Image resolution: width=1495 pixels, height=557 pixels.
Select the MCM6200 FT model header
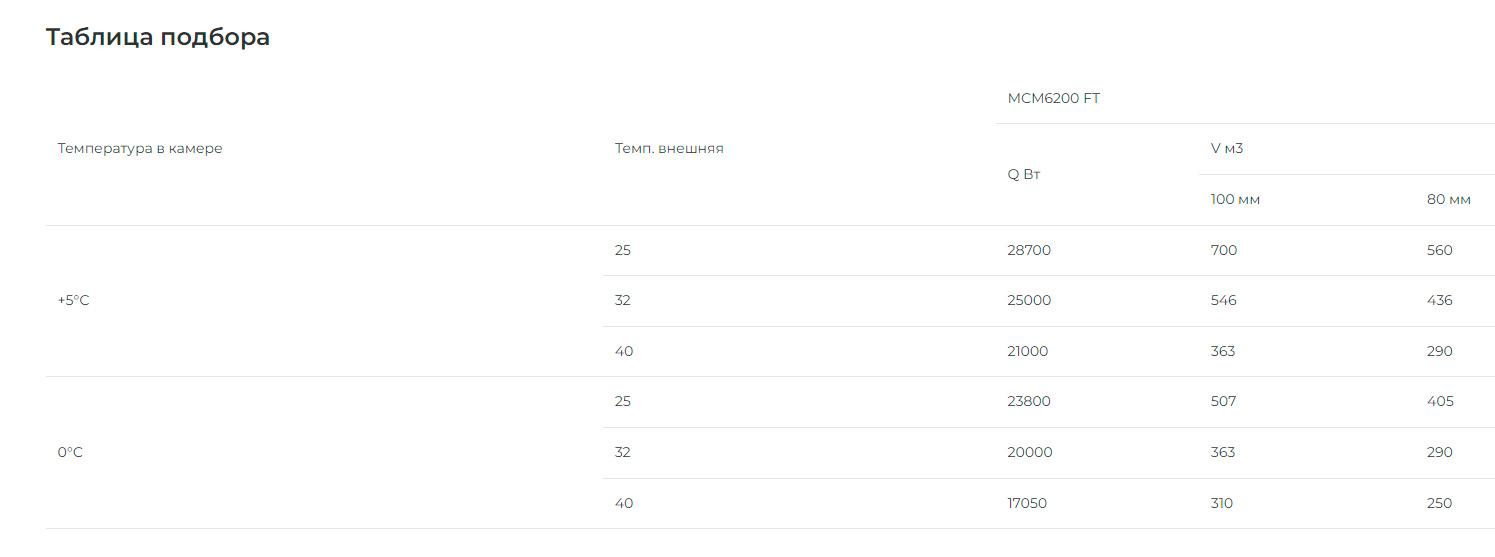tap(1053, 98)
